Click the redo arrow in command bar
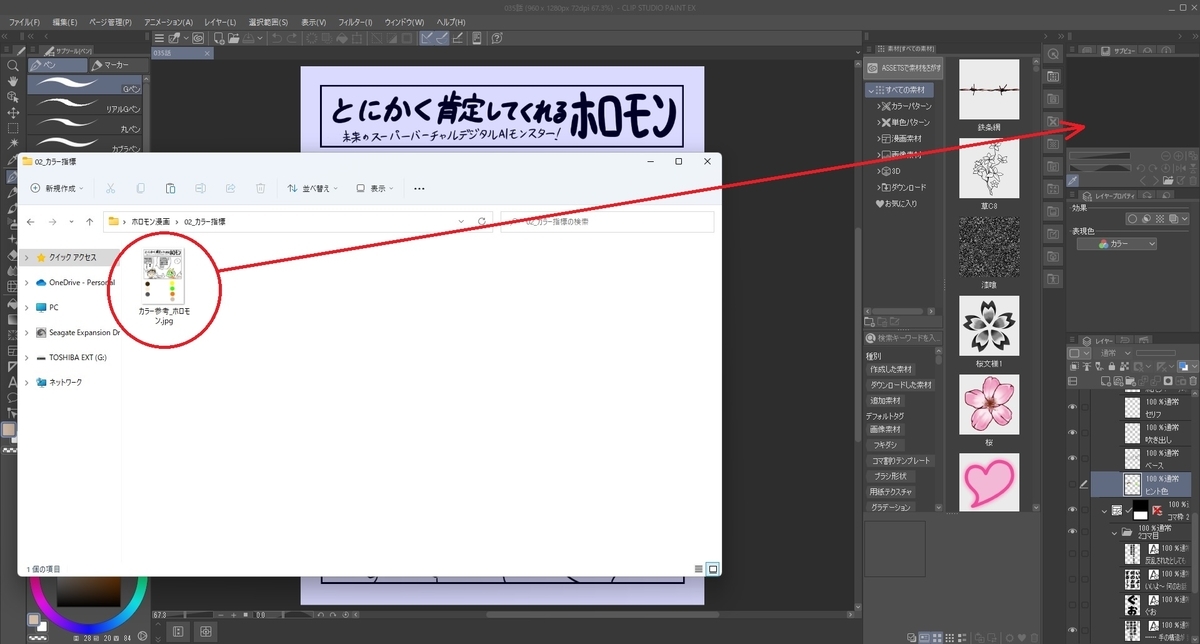Viewport: 1200px width, 644px height. pos(290,38)
